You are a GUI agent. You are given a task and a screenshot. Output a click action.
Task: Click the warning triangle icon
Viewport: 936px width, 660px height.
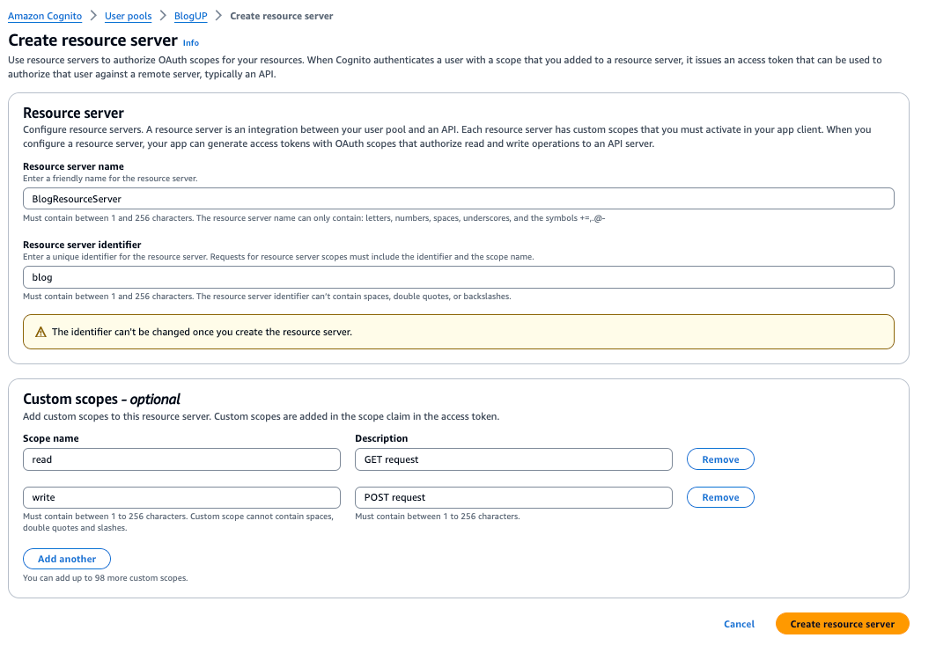point(41,331)
